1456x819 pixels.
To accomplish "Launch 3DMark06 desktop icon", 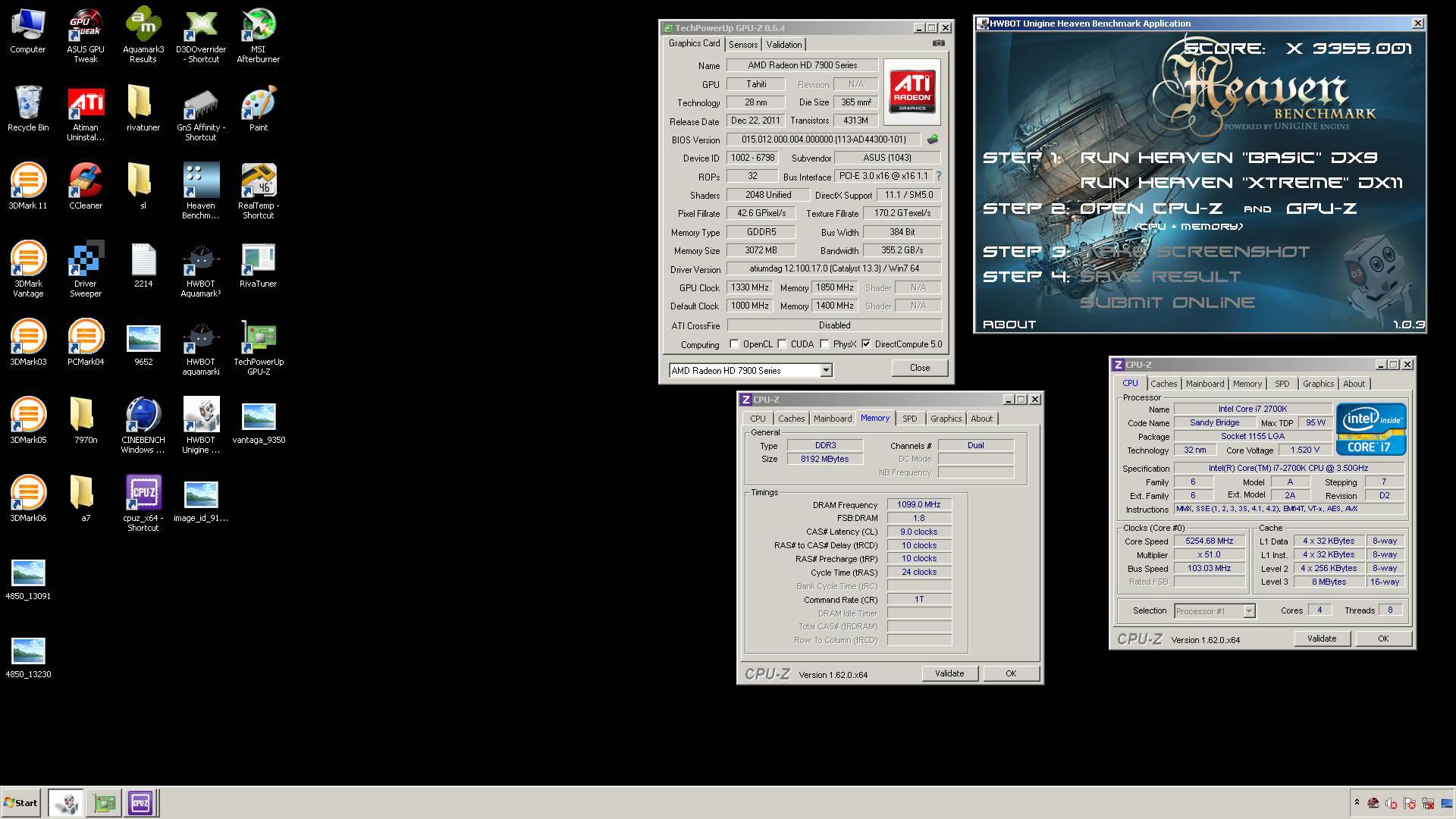I will point(28,499).
